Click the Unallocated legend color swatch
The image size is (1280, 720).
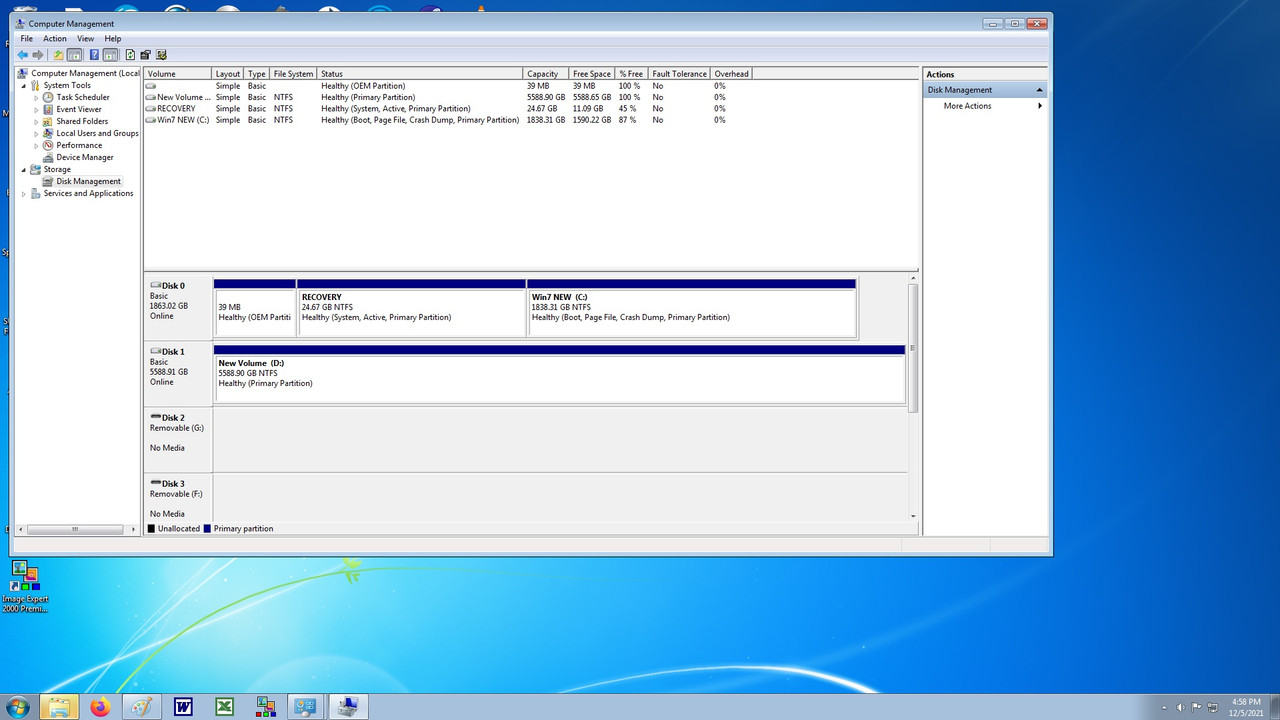[151, 529]
